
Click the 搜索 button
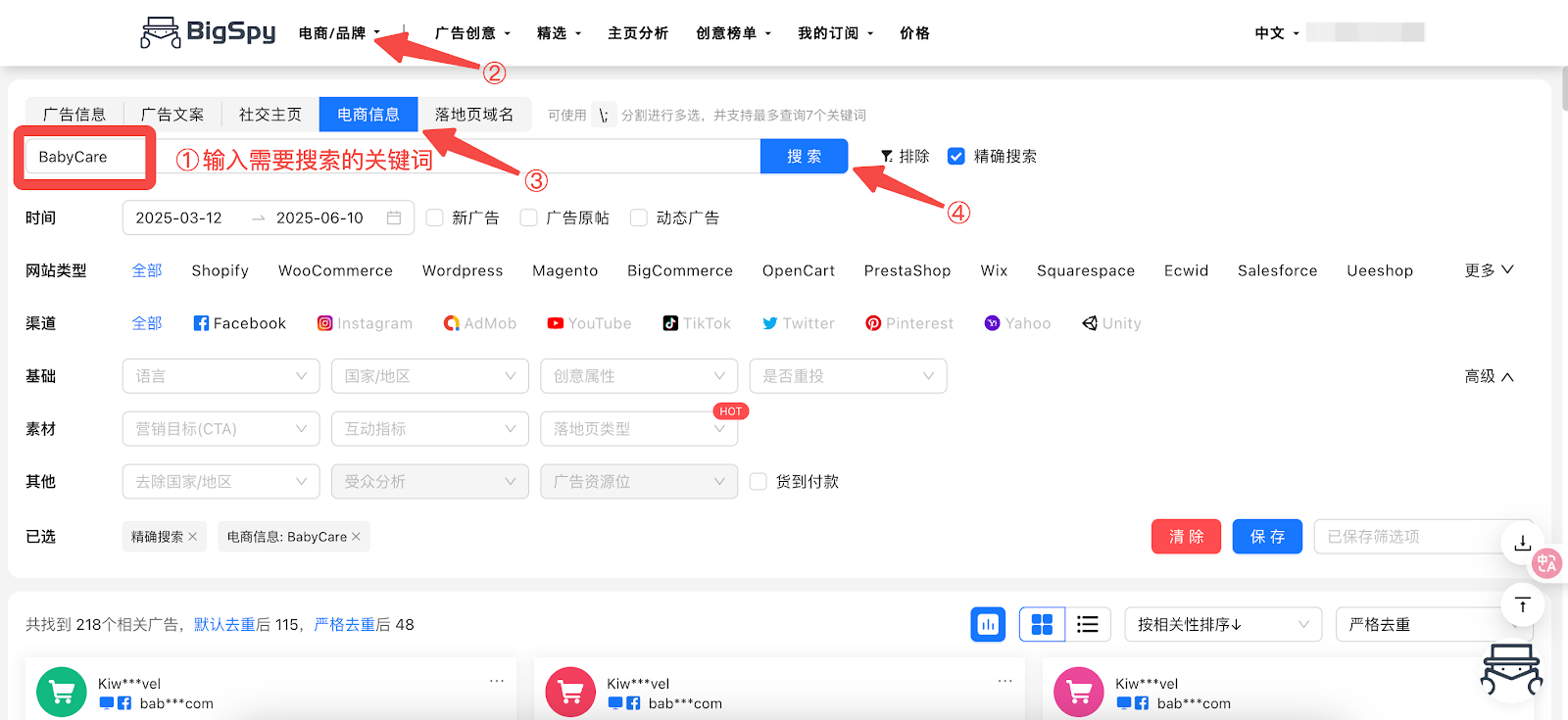click(805, 157)
